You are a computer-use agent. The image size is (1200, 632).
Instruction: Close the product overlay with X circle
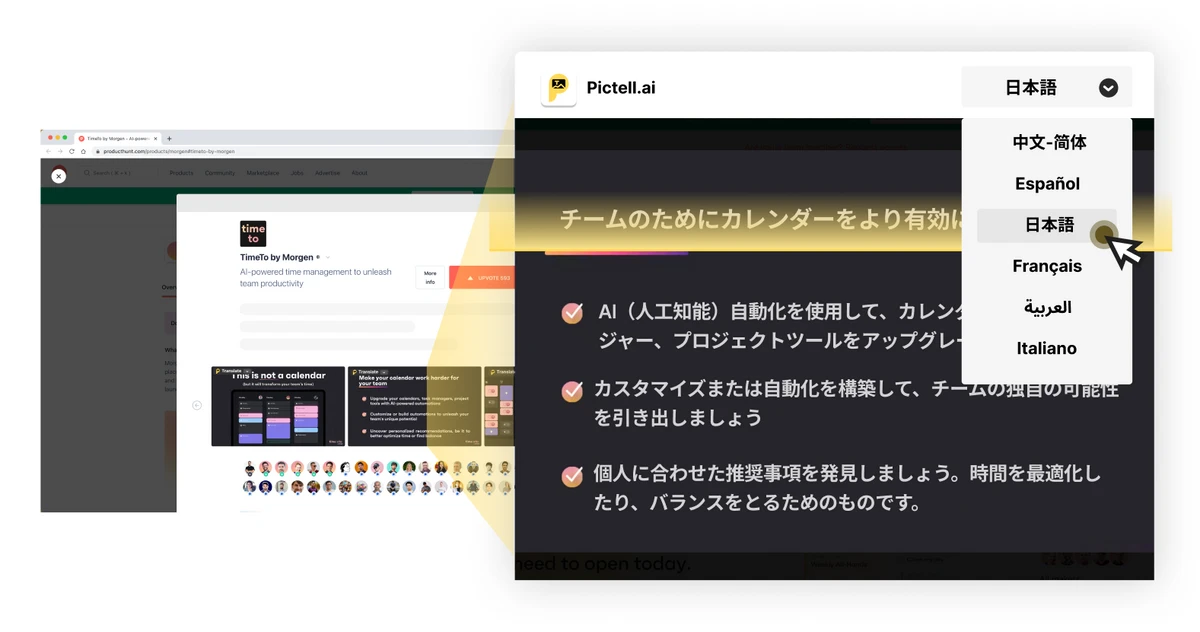[x=58, y=176]
